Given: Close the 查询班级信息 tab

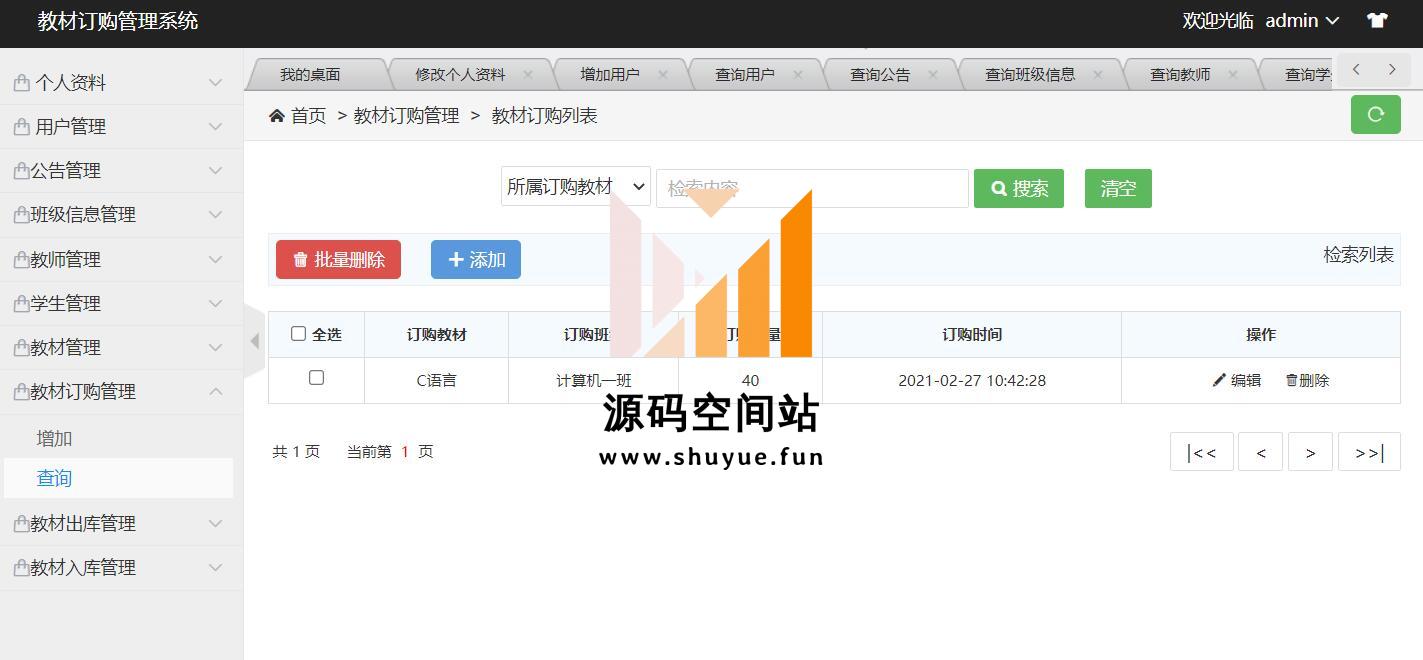Looking at the screenshot, I should [1098, 74].
